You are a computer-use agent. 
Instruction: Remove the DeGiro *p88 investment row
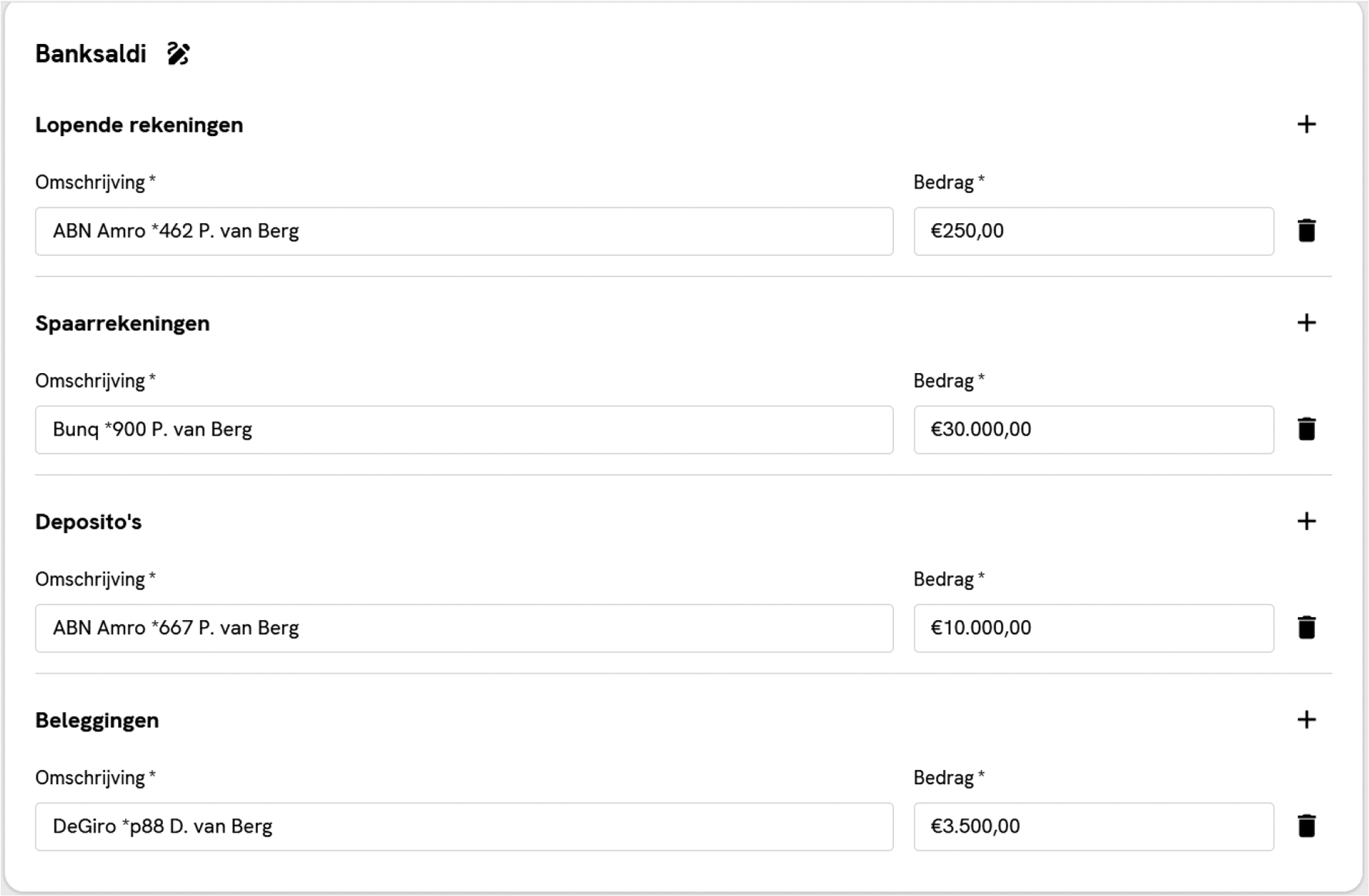[x=1306, y=826]
